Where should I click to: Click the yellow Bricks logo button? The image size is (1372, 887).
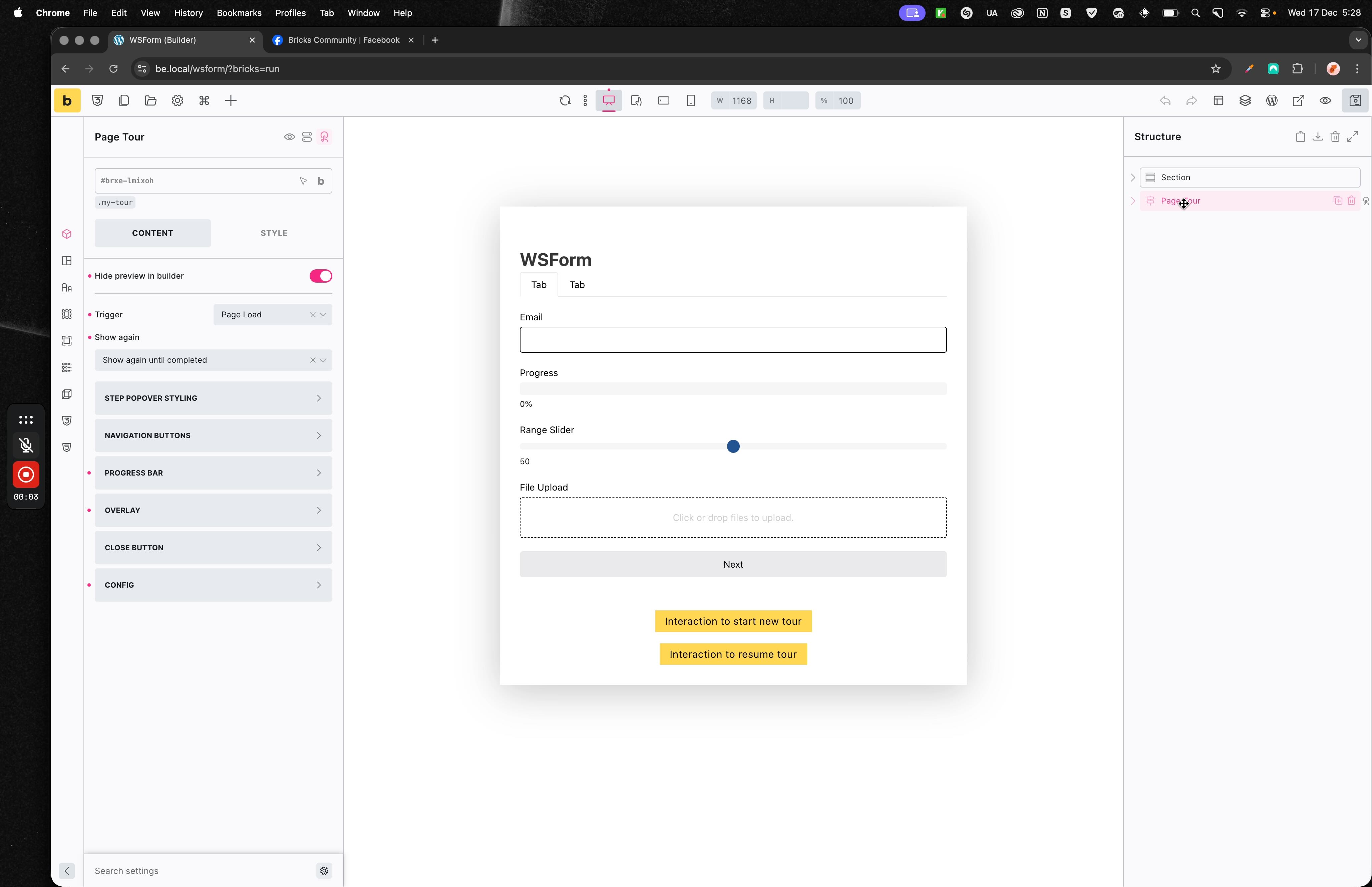click(x=67, y=101)
